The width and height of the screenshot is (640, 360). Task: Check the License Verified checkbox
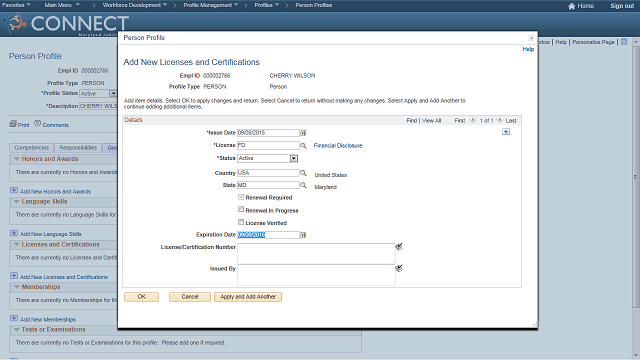tap(241, 222)
